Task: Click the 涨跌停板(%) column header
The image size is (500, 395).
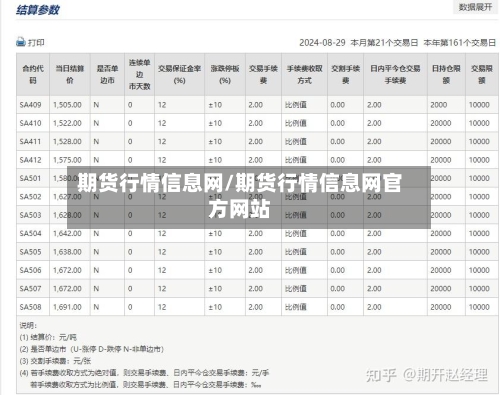Action: tap(225, 74)
